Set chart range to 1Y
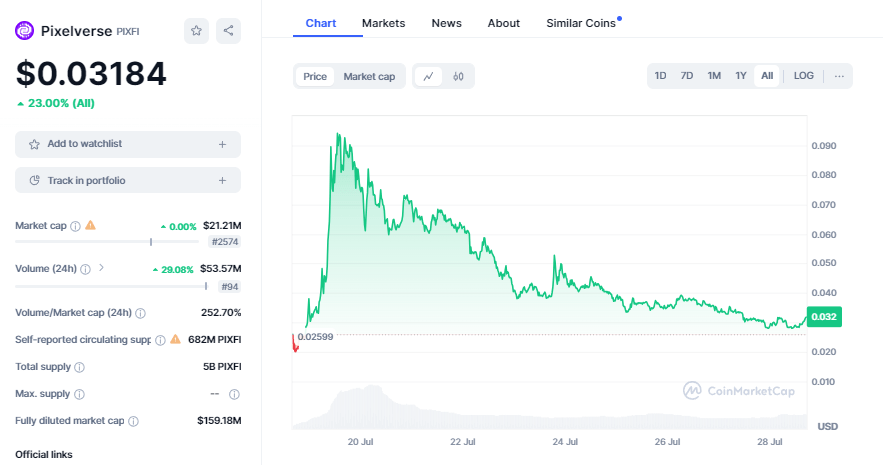Image resolution: width=883 pixels, height=465 pixels. click(x=741, y=76)
